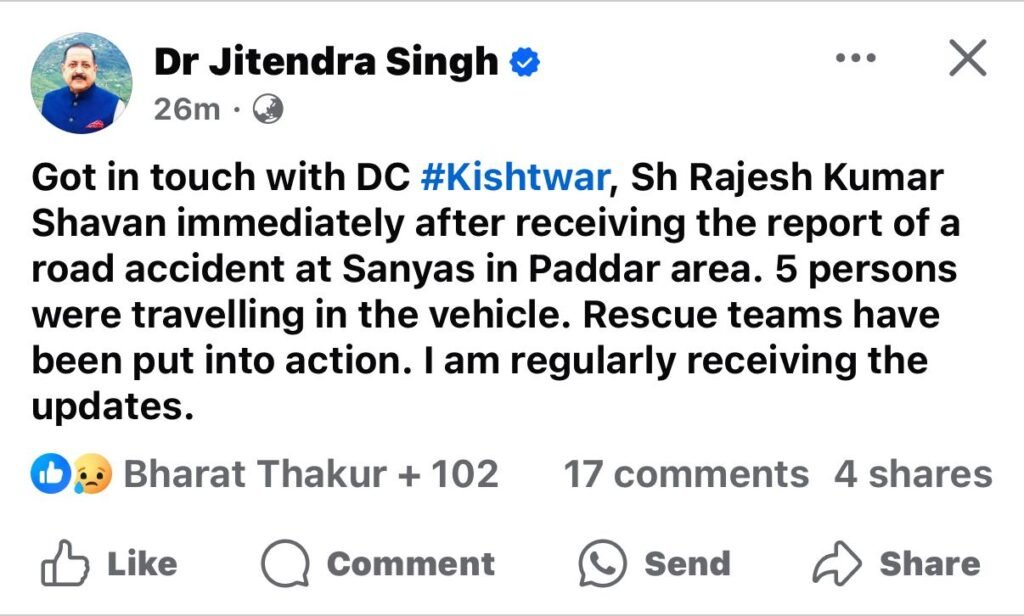Click the blue thumbs-up reaction emoji
1024x616 pixels.
click(x=53, y=474)
